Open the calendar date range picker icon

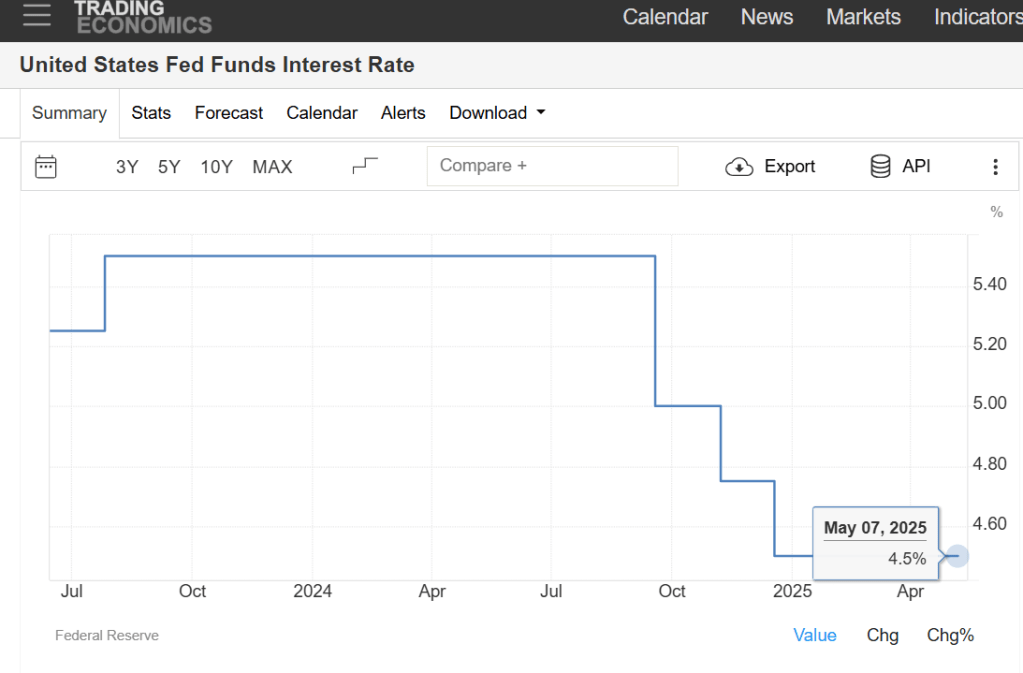pyautogui.click(x=46, y=167)
